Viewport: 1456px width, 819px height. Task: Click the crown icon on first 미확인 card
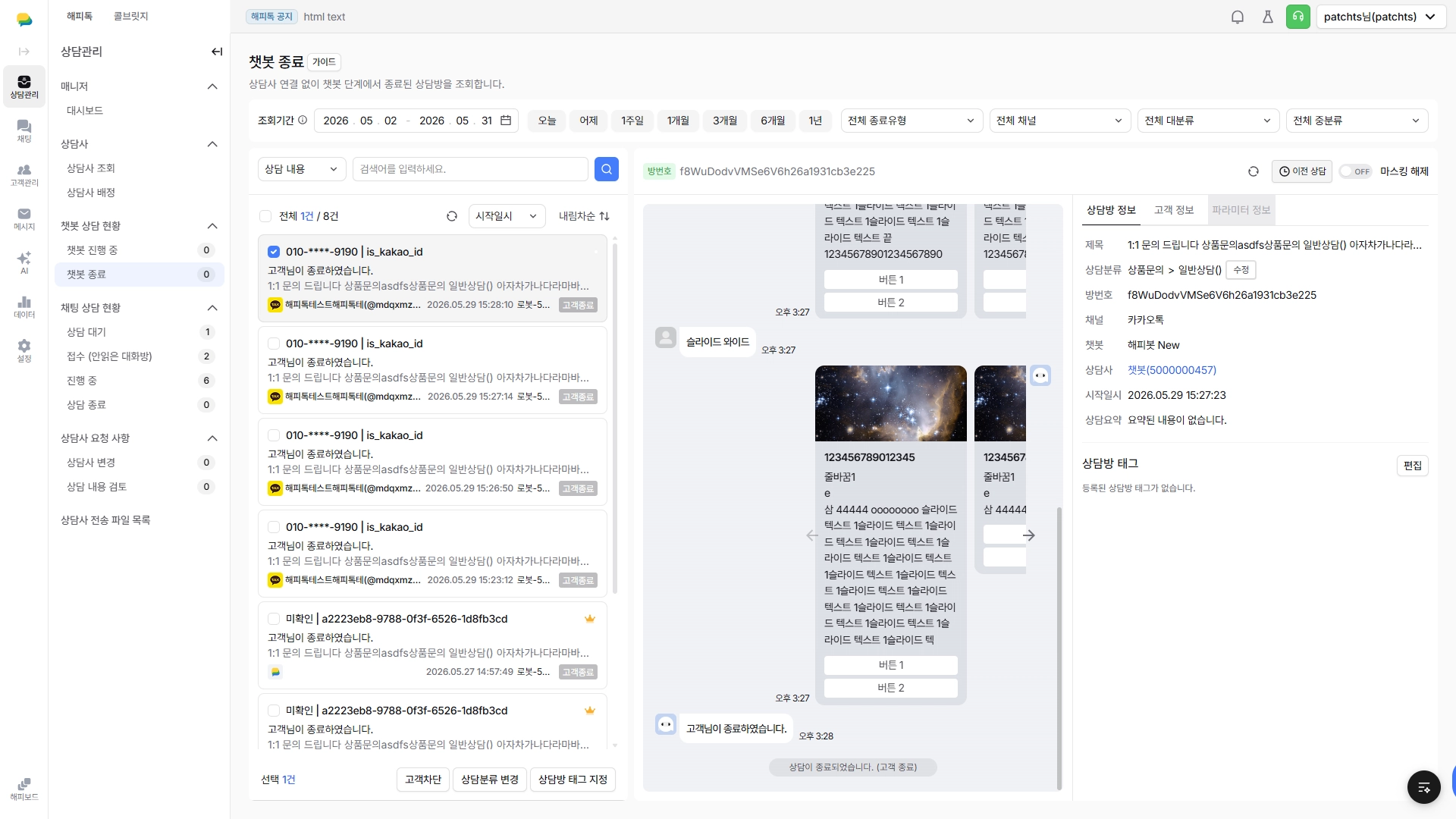pos(590,619)
